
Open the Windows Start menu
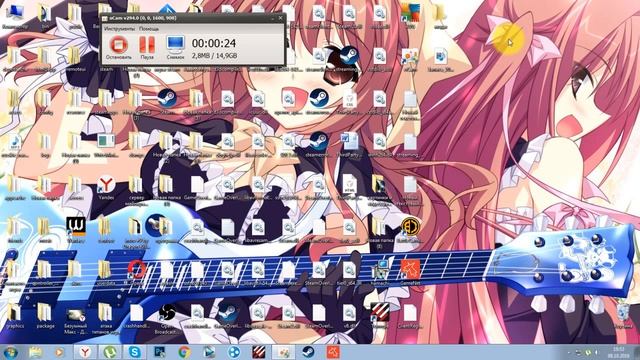11,352
